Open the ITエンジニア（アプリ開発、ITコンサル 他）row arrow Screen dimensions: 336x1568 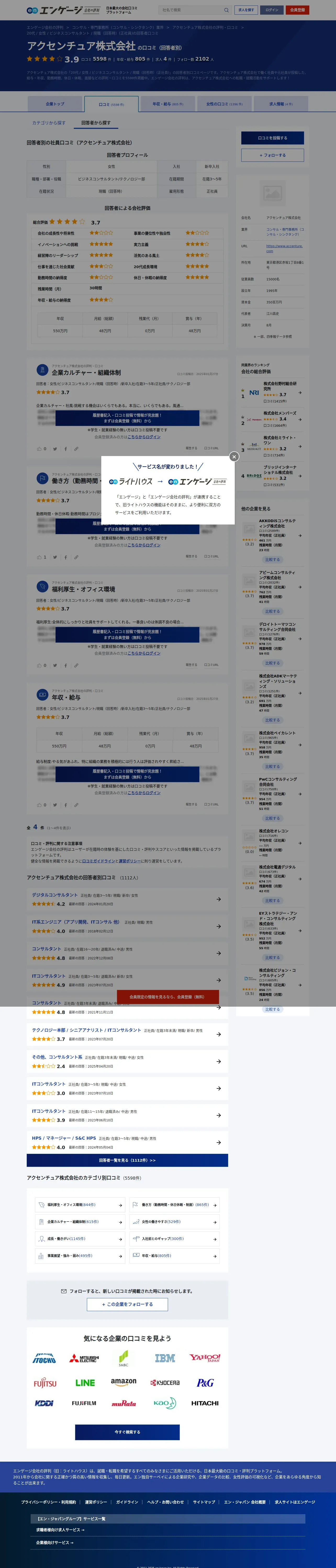(x=219, y=926)
